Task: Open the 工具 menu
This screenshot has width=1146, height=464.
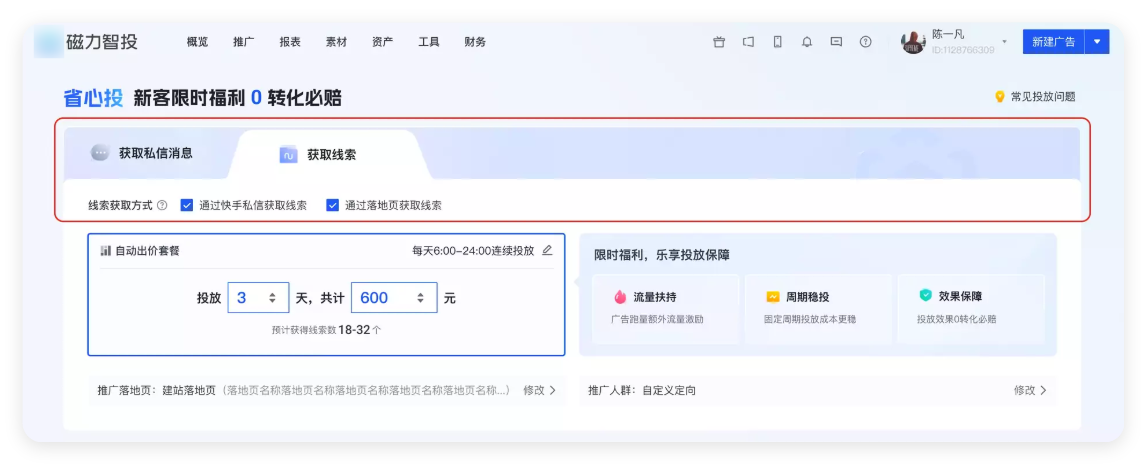Action: tap(428, 42)
